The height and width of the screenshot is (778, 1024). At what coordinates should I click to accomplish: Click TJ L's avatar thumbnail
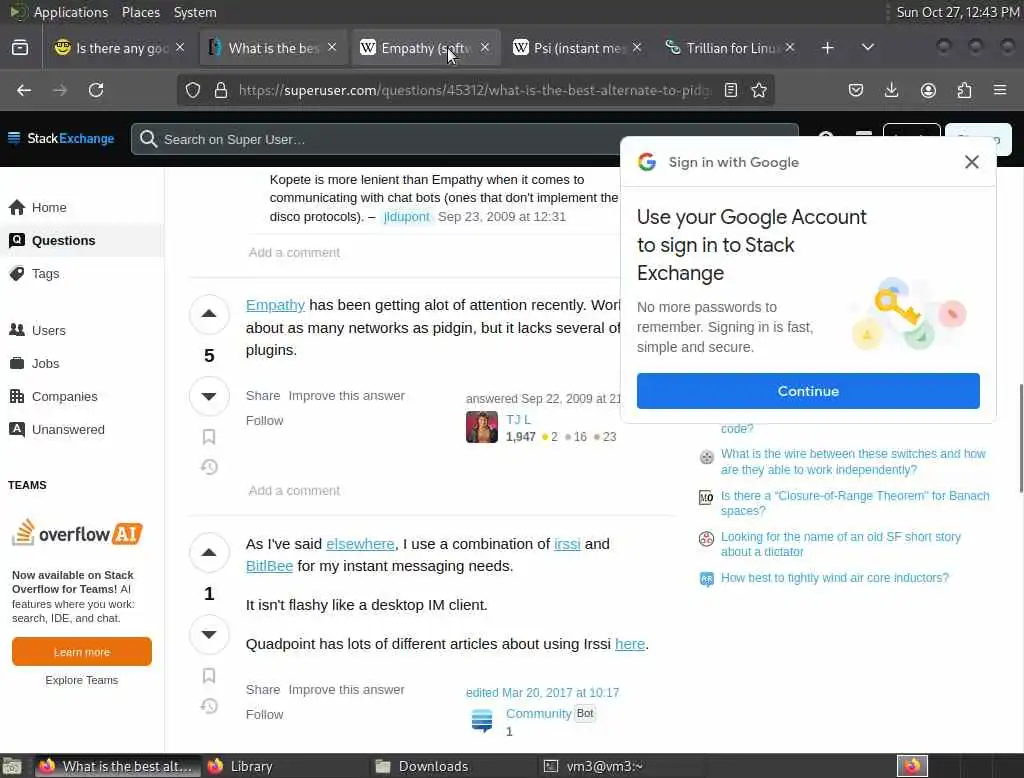(481, 427)
